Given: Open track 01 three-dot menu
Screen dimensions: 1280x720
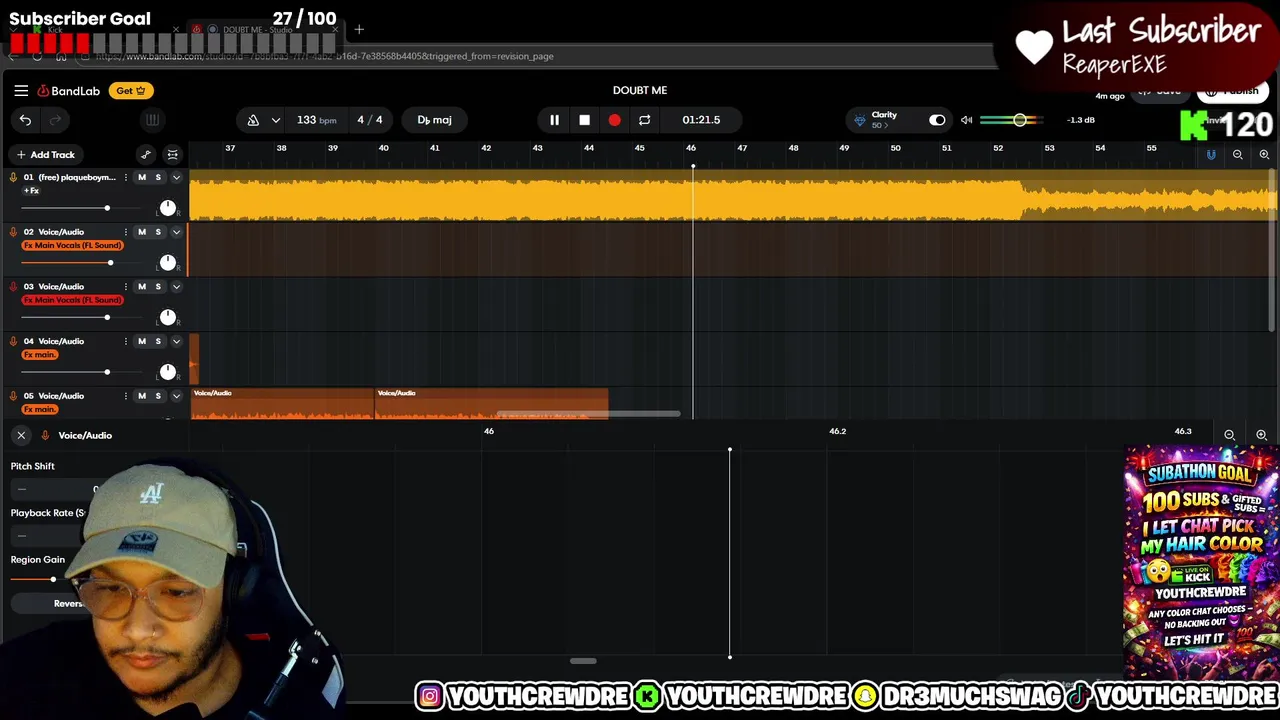Looking at the screenshot, I should click(125, 177).
